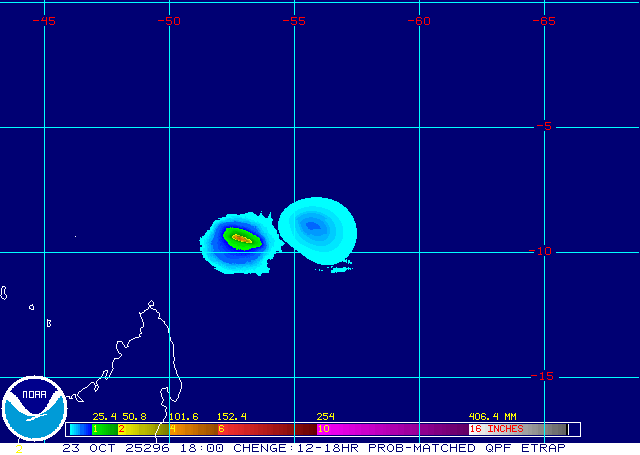This screenshot has height=455, width=640.
Task: Click the -55 longitude label at the top
Action: [294, 20]
